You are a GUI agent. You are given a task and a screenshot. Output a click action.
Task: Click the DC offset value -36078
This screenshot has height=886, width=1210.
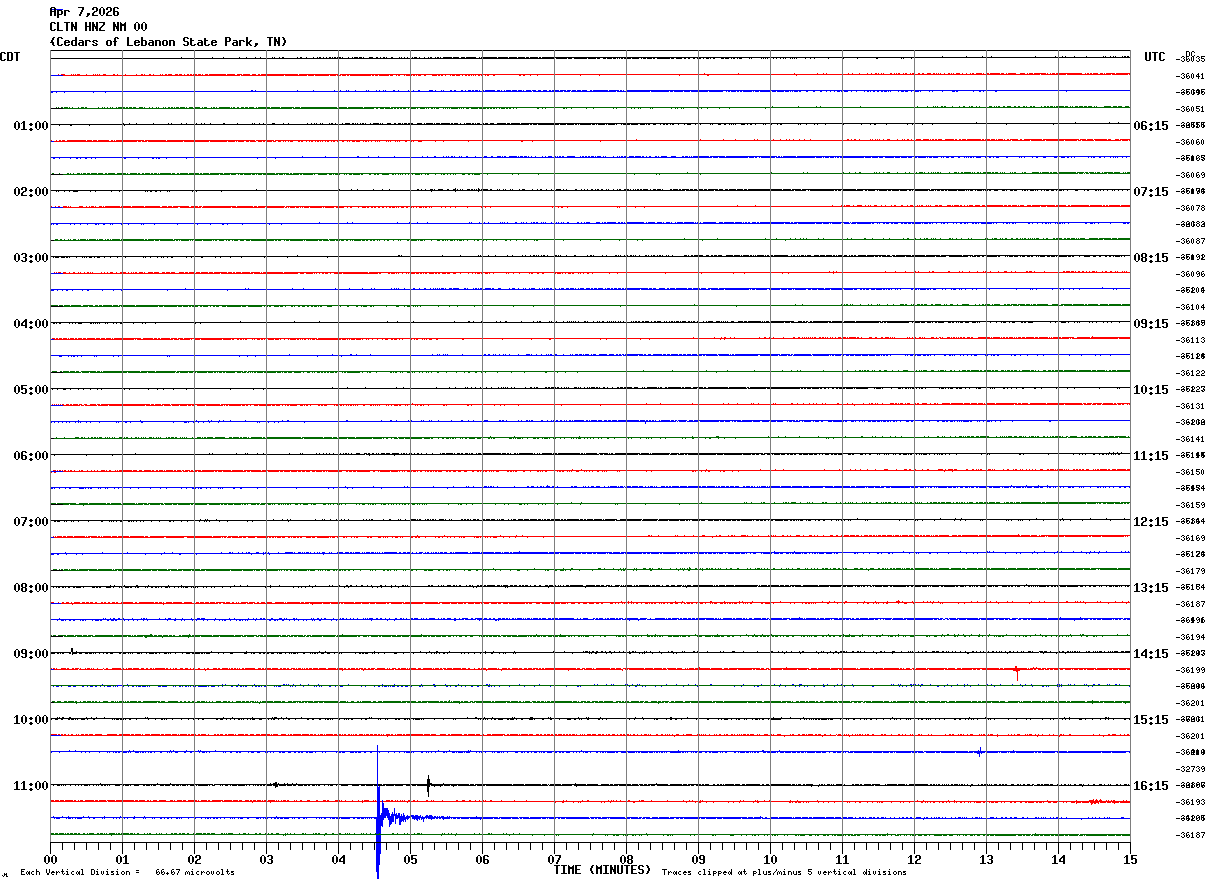[x=1191, y=208]
